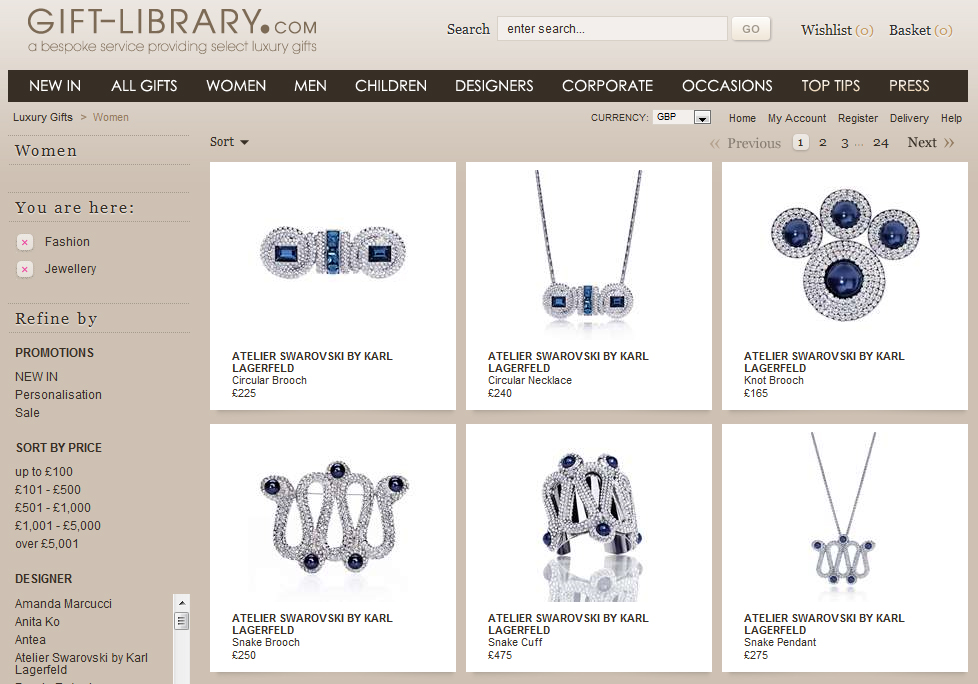Click the GO search button
This screenshot has width=978, height=684.
(x=751, y=29)
